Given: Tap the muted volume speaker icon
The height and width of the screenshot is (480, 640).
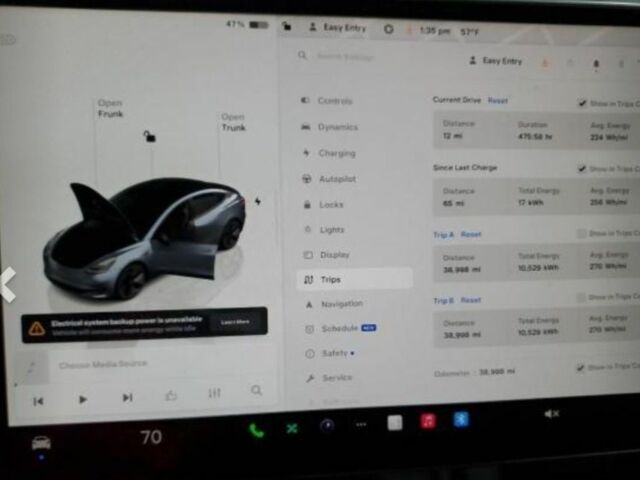Looking at the screenshot, I should [x=551, y=413].
